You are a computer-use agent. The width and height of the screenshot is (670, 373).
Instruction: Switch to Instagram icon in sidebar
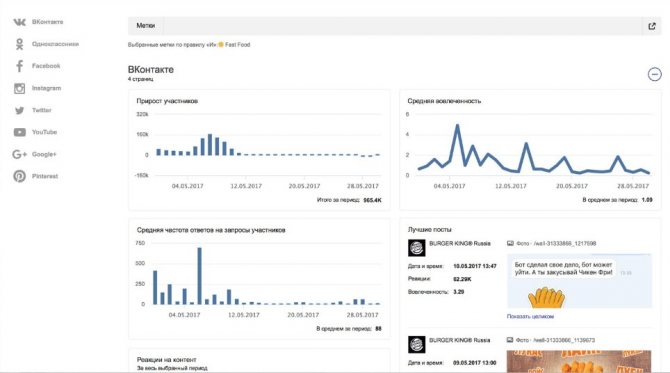19,88
